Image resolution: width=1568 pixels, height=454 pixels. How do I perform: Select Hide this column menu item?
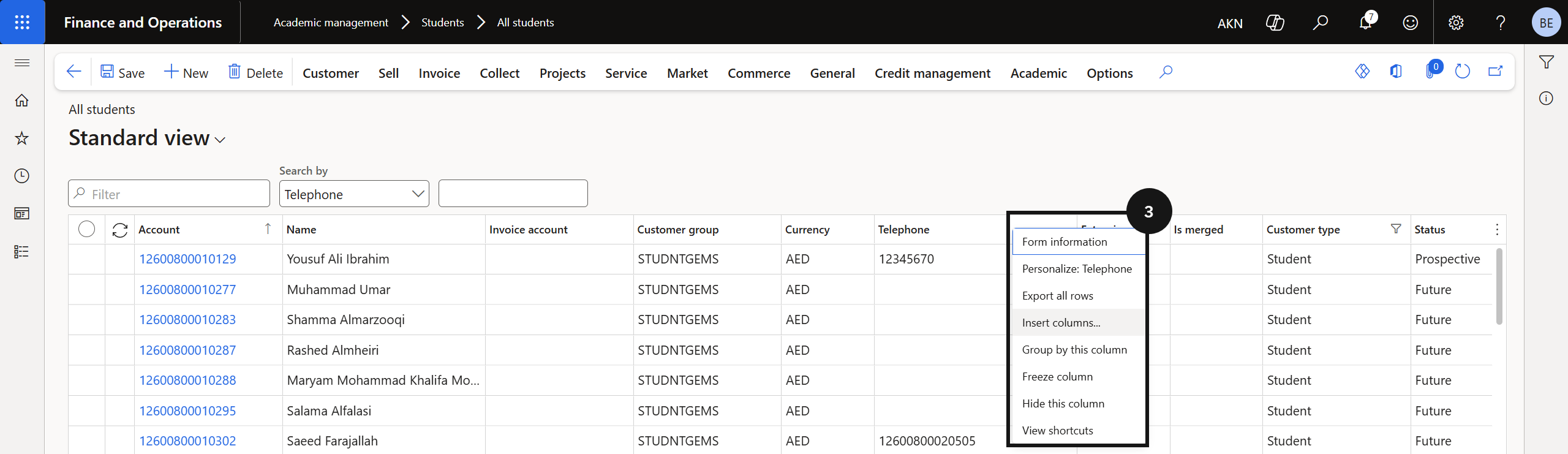pos(1078,404)
